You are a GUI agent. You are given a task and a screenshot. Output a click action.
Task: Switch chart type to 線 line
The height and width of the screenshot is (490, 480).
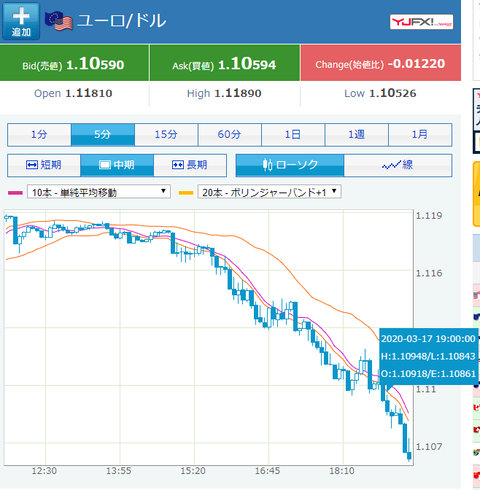coord(398,165)
